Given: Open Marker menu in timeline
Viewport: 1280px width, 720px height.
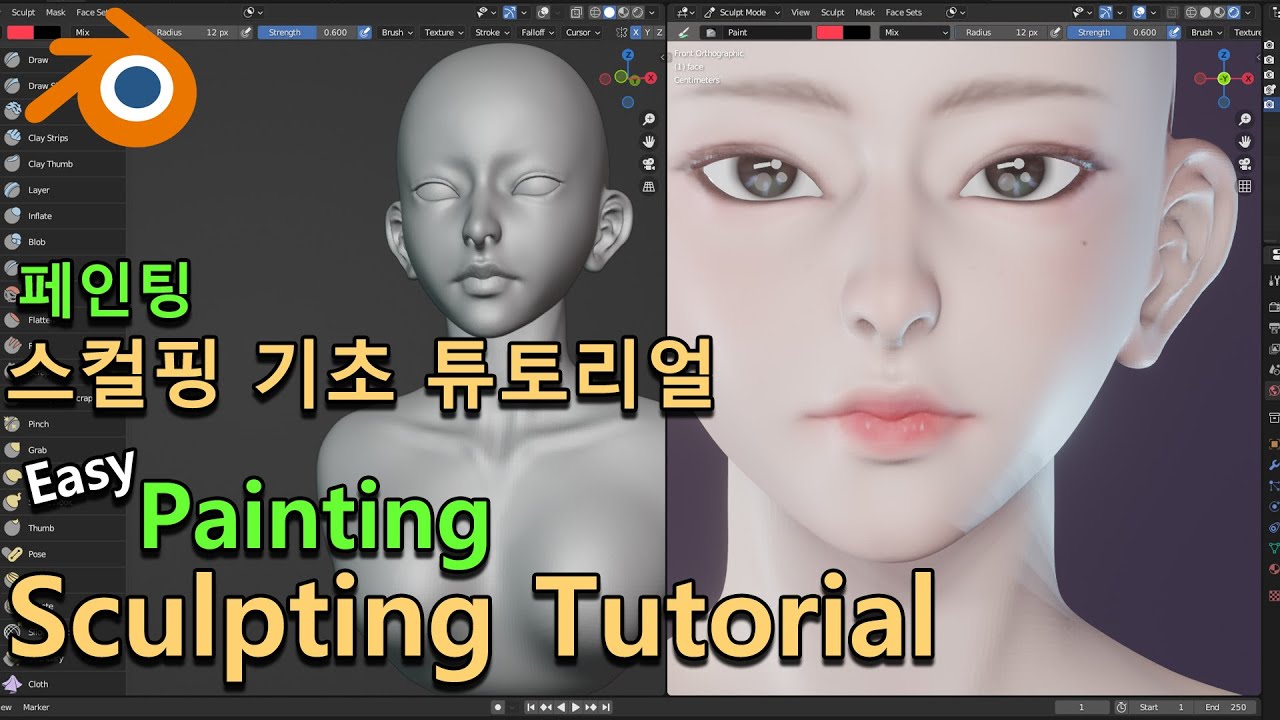Looking at the screenshot, I should coord(36,707).
